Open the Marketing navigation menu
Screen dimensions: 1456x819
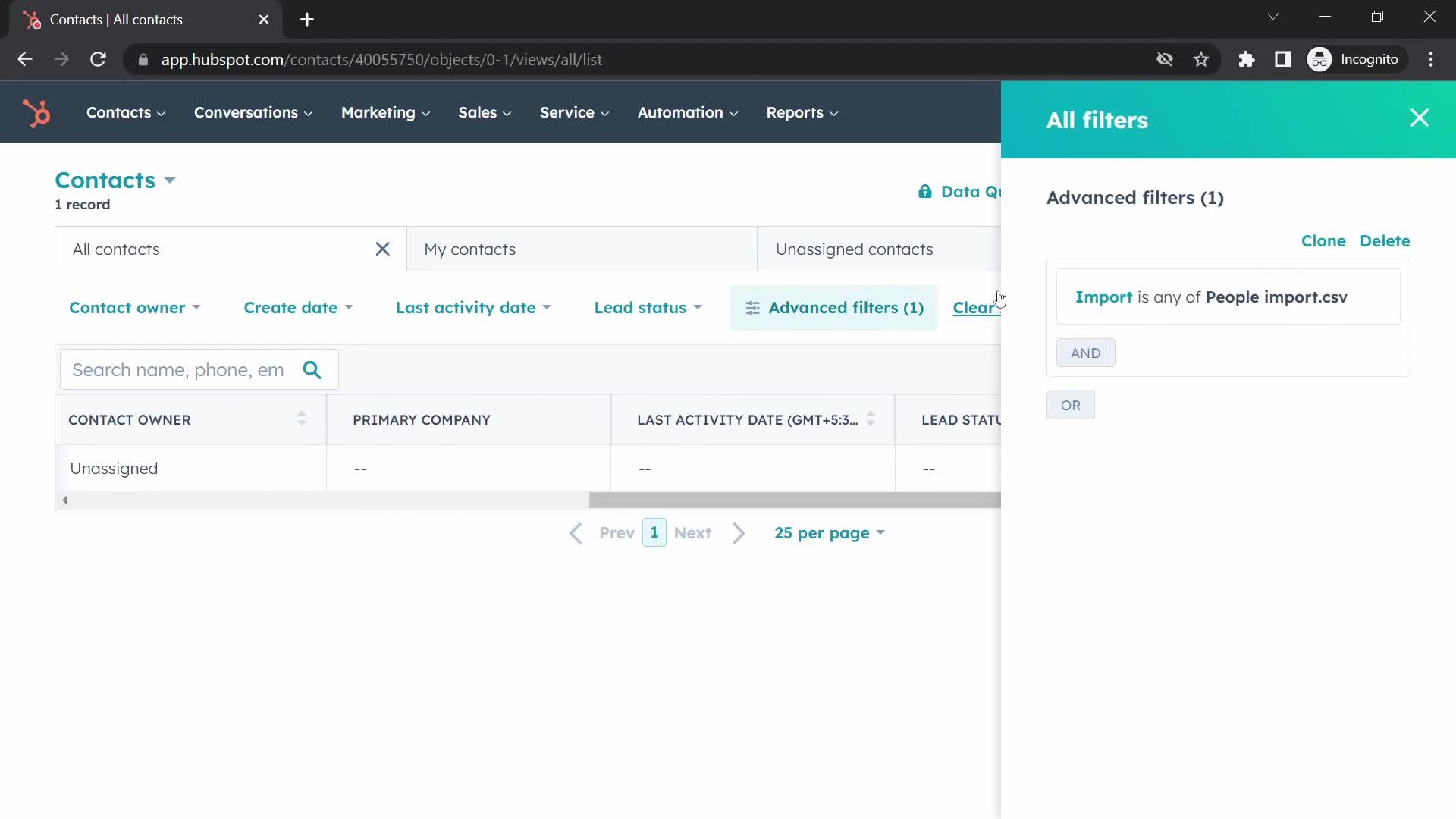click(385, 113)
